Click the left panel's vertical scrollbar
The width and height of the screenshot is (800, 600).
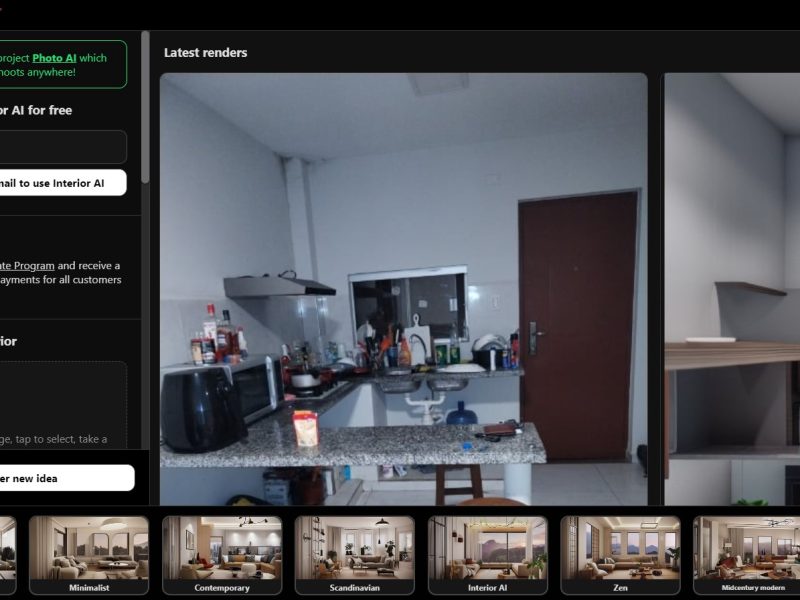point(145,107)
